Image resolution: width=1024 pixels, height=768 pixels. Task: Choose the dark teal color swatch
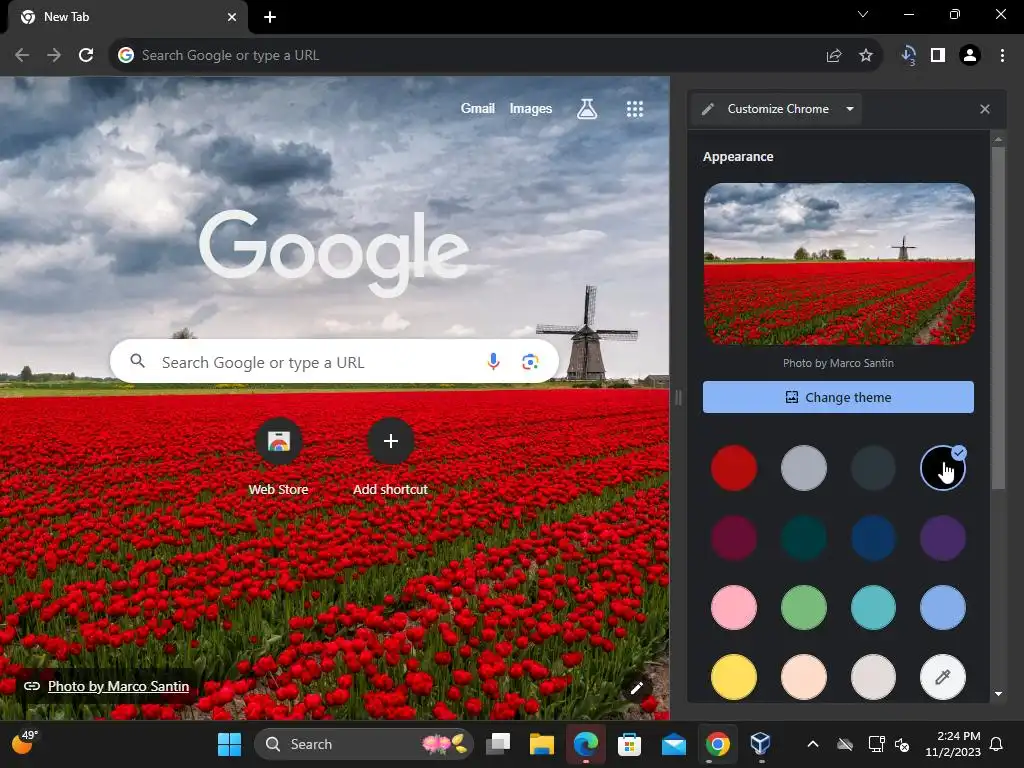point(803,538)
